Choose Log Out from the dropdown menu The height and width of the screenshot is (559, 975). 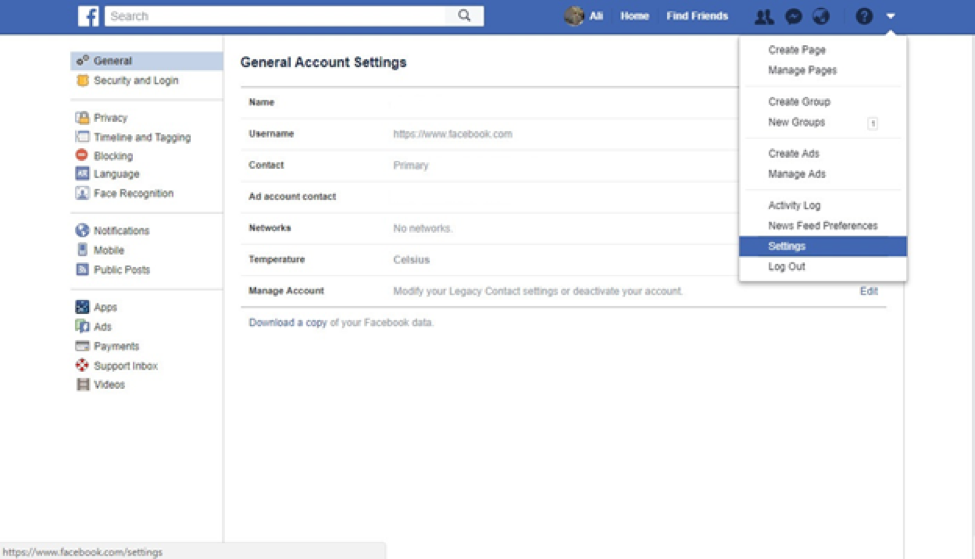(x=786, y=267)
